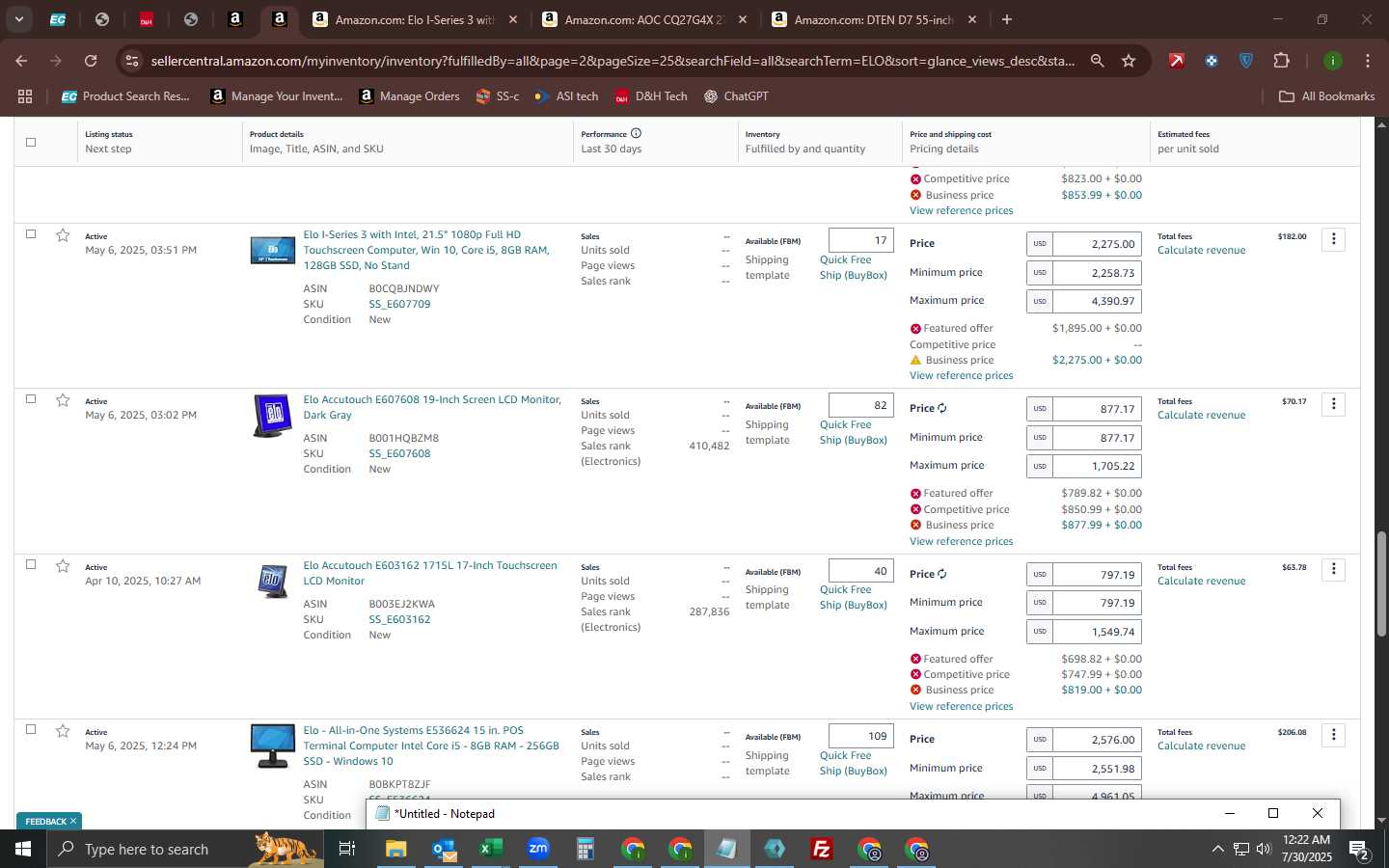1389x868 pixels.
Task: Open the notification center icon
Action: point(1359,850)
